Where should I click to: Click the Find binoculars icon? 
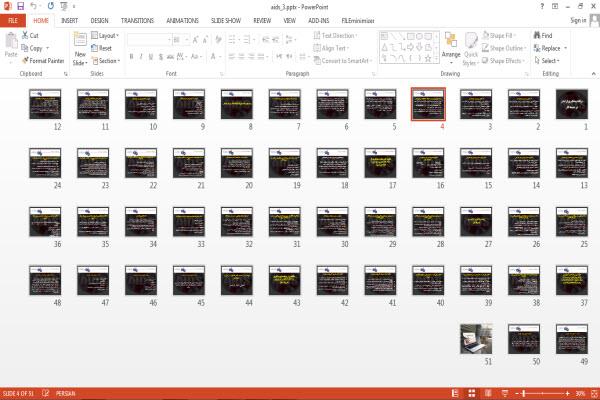[x=537, y=35]
